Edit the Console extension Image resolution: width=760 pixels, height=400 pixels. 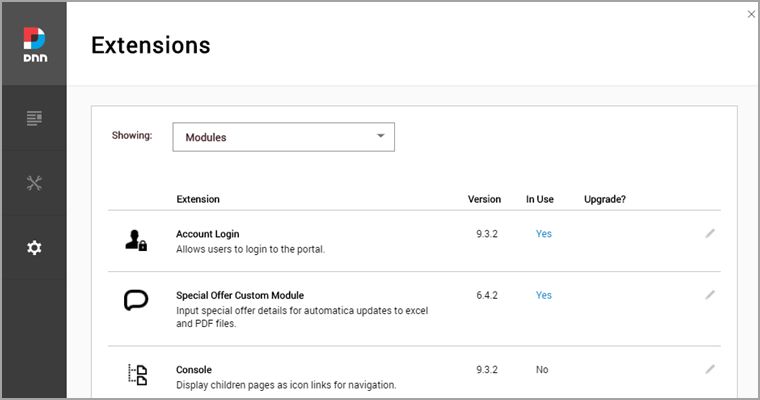[x=710, y=369]
